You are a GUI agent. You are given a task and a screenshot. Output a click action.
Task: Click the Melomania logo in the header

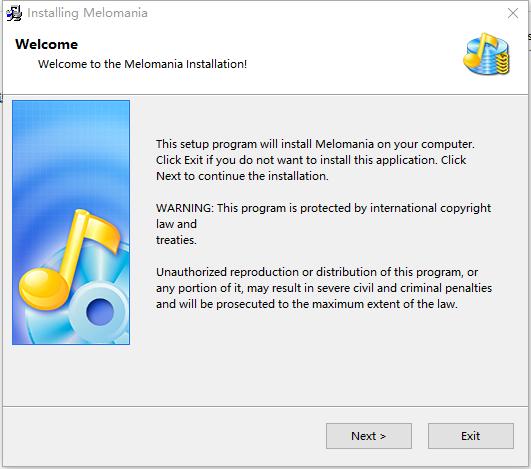486,54
